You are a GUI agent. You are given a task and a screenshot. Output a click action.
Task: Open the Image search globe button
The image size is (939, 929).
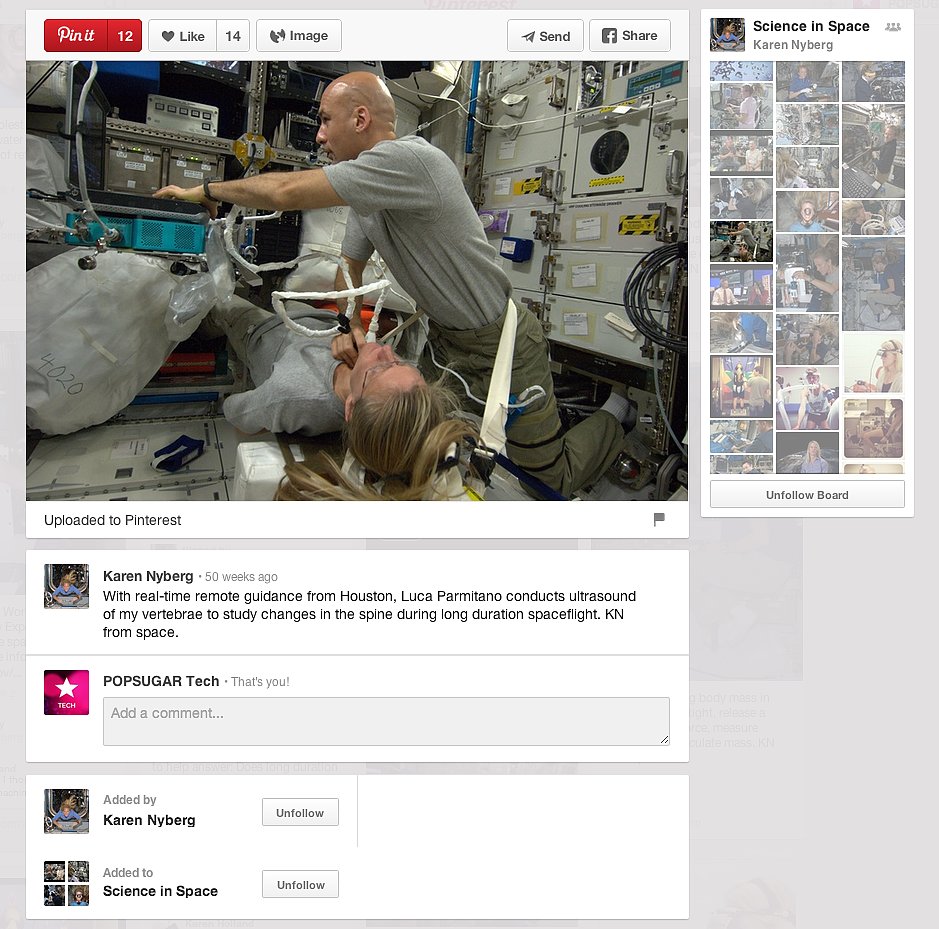tap(299, 36)
